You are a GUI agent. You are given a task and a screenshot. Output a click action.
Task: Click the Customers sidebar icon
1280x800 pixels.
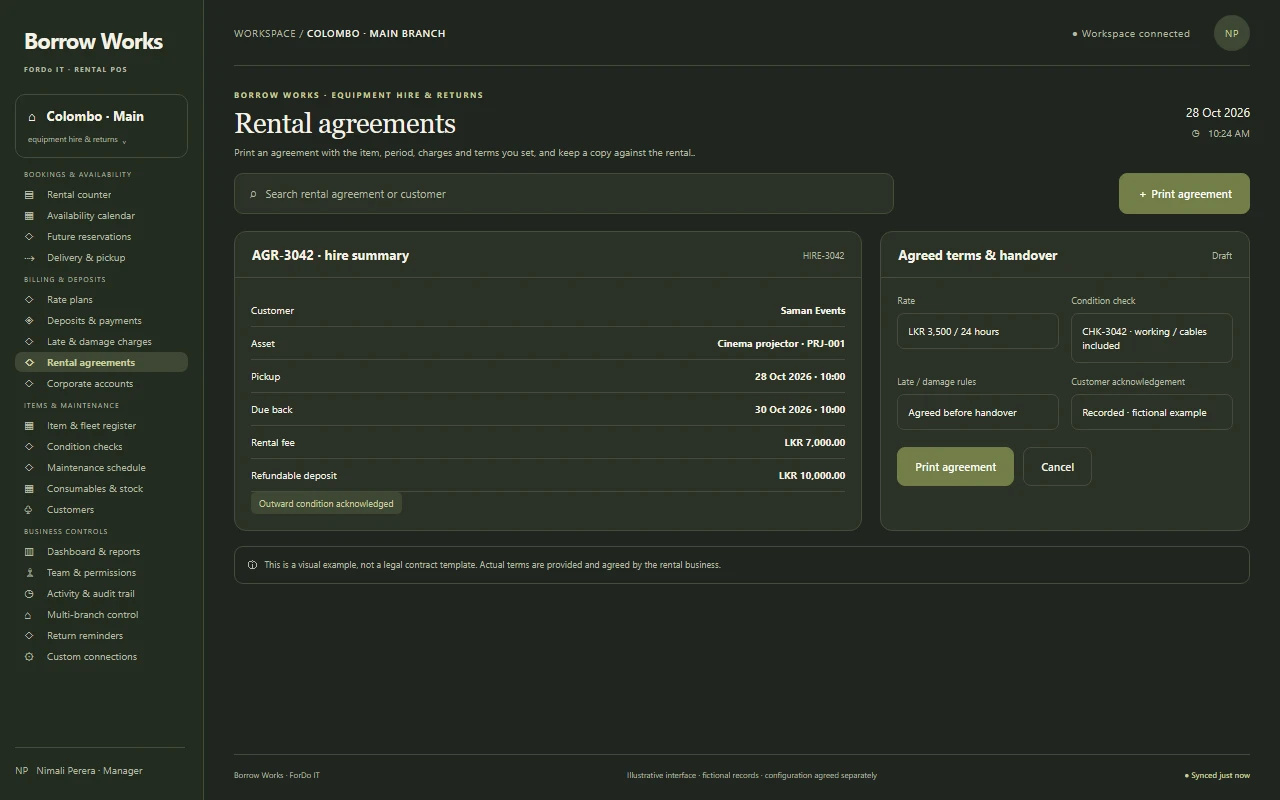click(x=29, y=510)
